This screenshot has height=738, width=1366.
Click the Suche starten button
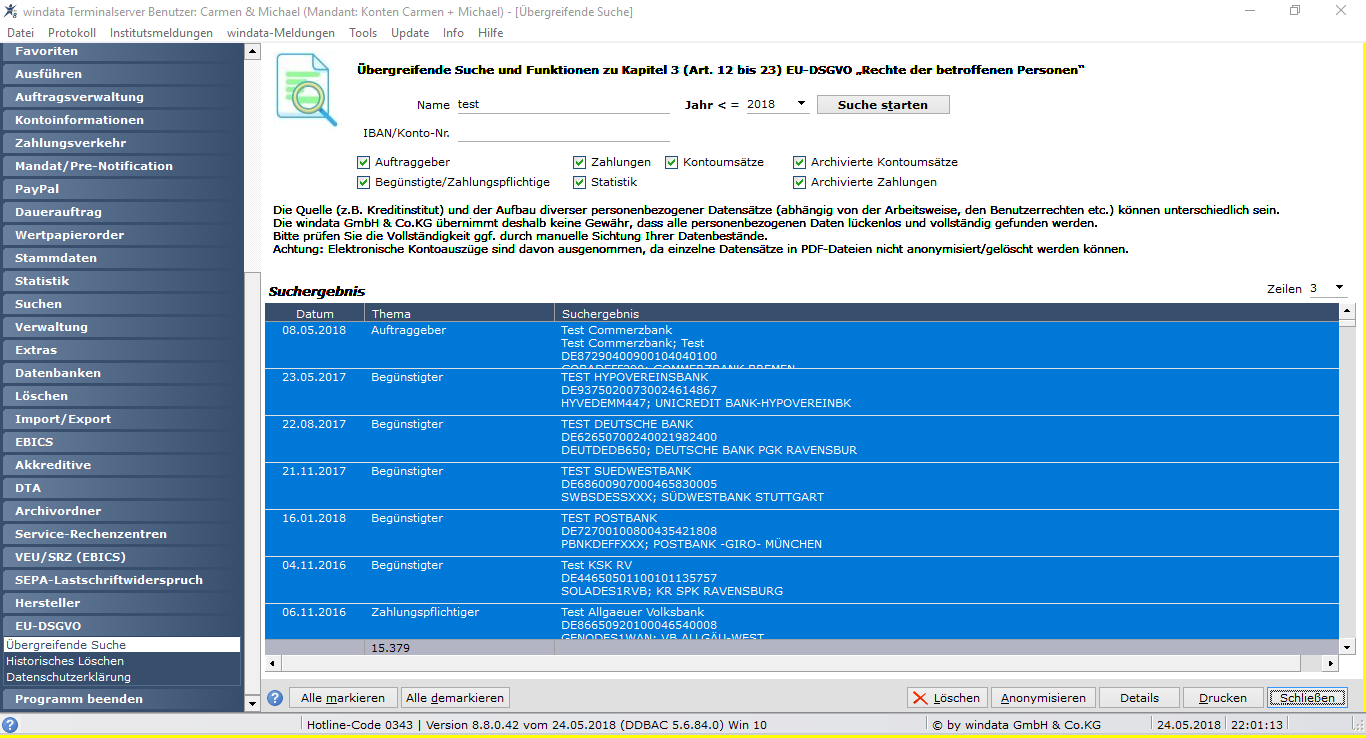(883, 105)
